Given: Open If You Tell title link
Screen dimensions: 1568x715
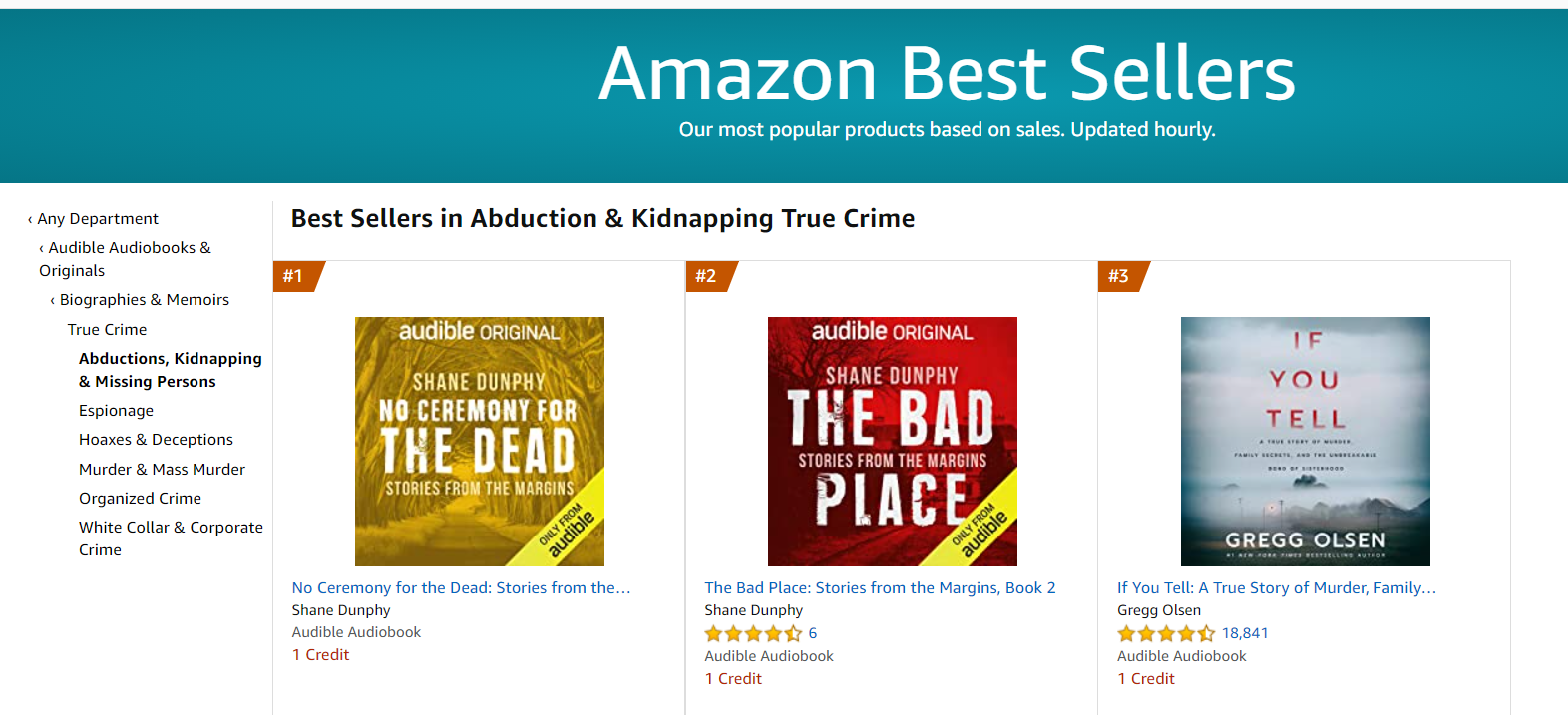Looking at the screenshot, I should (1276, 588).
